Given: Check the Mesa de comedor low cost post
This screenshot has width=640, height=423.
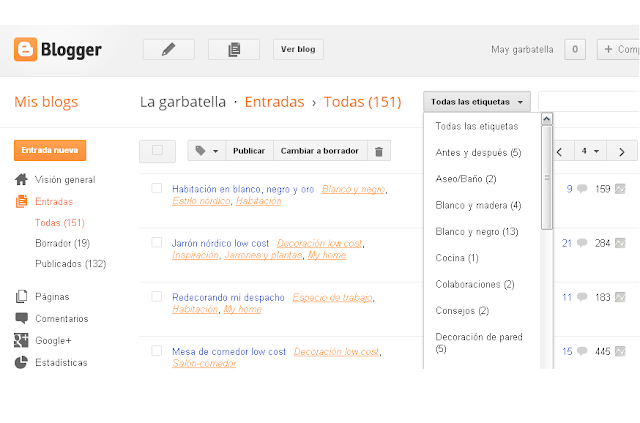Looking at the screenshot, I should click(x=157, y=351).
